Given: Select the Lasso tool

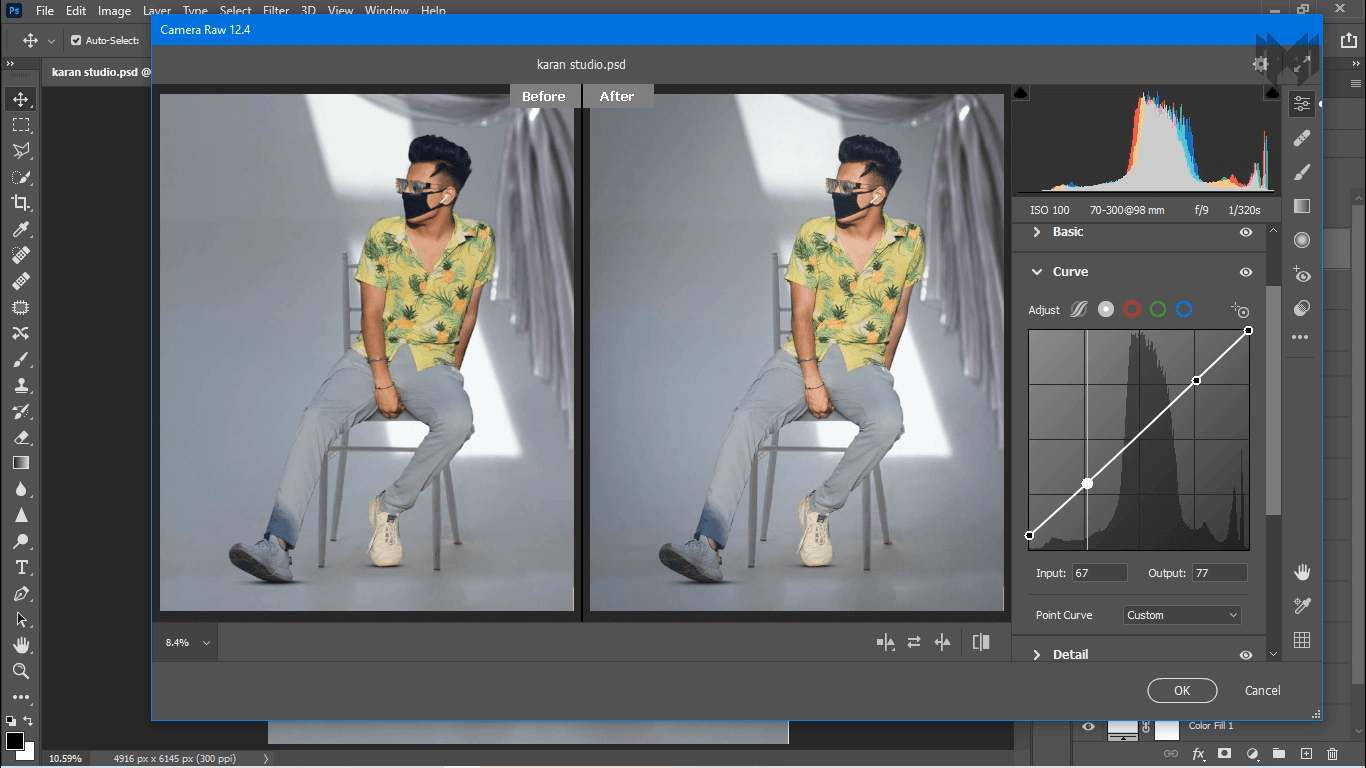Looking at the screenshot, I should tap(20, 151).
